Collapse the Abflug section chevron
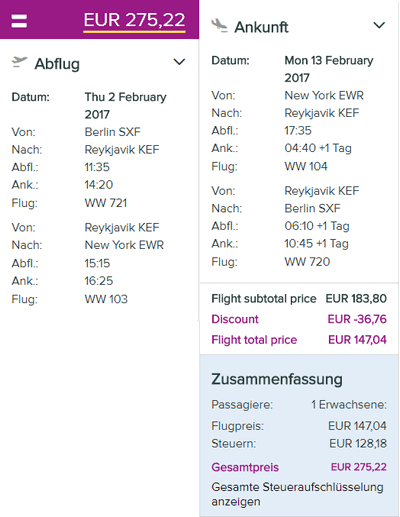The height and width of the screenshot is (517, 400). 179,62
